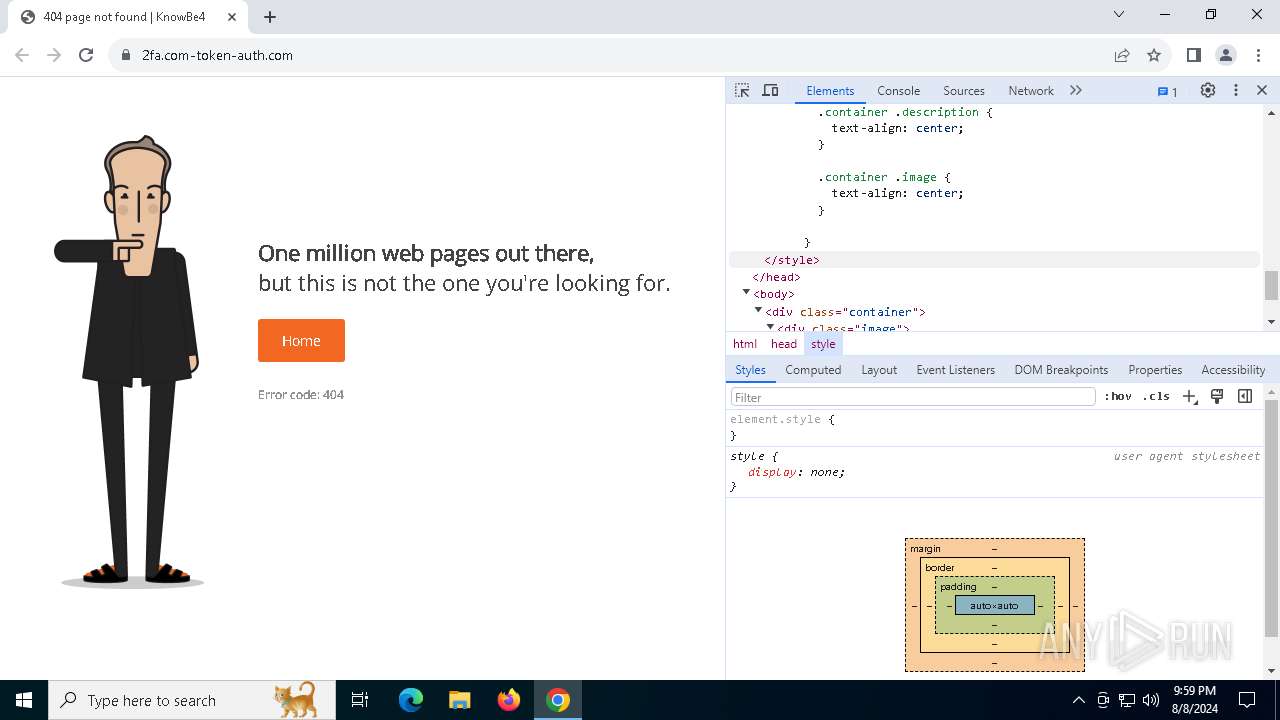Collapse the div class image node
Image resolution: width=1280 pixels, height=720 pixels.
(x=770, y=326)
